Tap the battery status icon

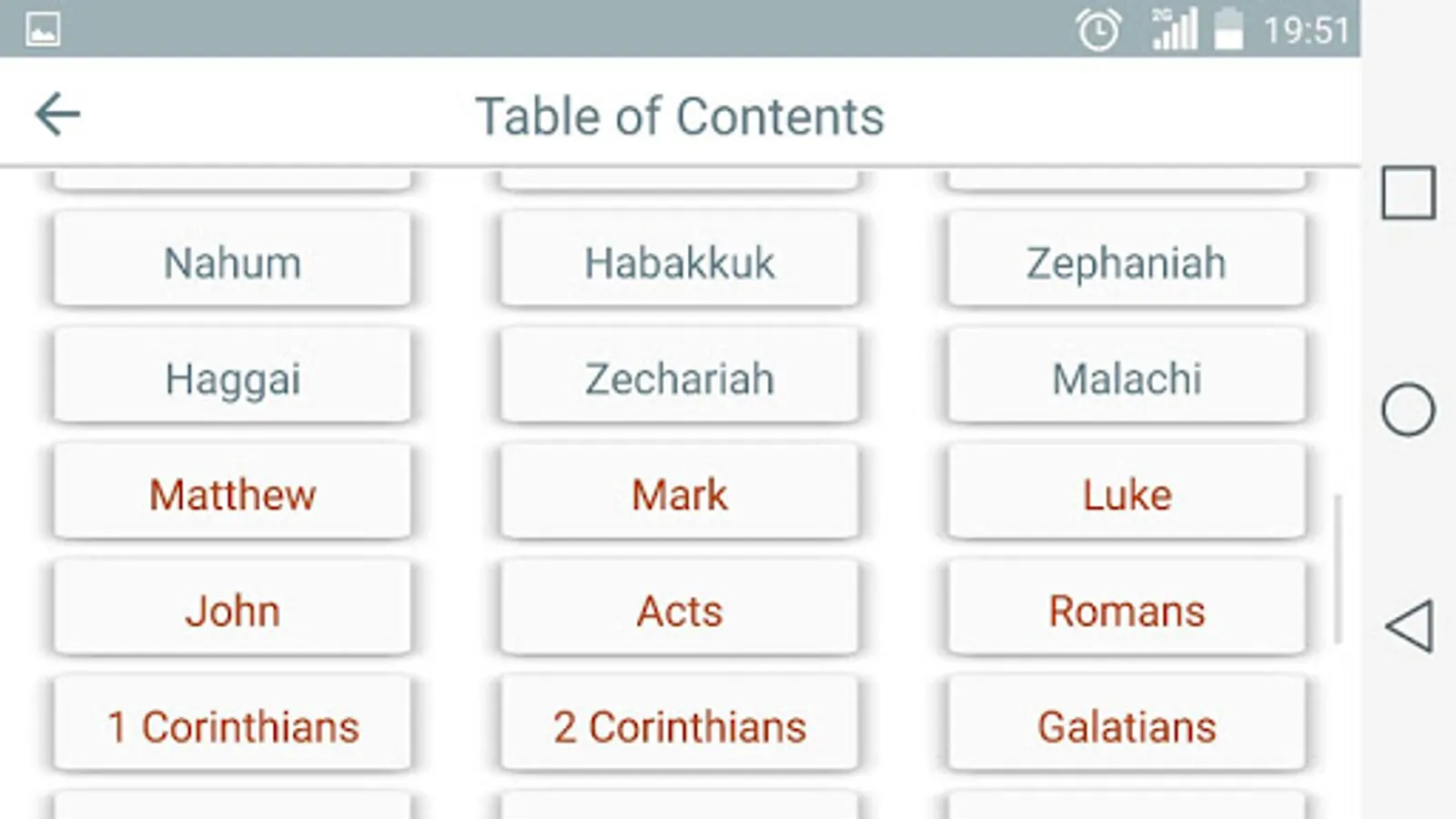click(1228, 28)
